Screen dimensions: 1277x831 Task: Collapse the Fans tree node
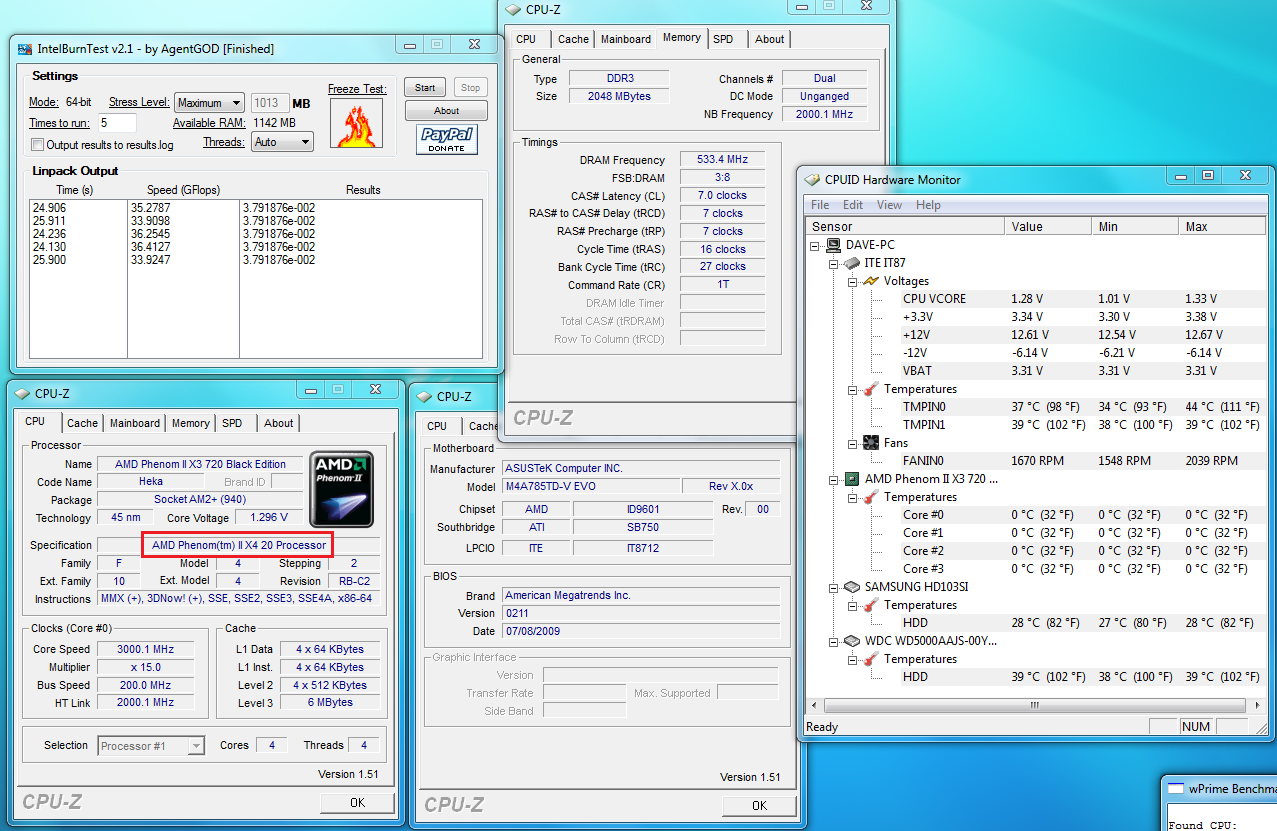[853, 443]
